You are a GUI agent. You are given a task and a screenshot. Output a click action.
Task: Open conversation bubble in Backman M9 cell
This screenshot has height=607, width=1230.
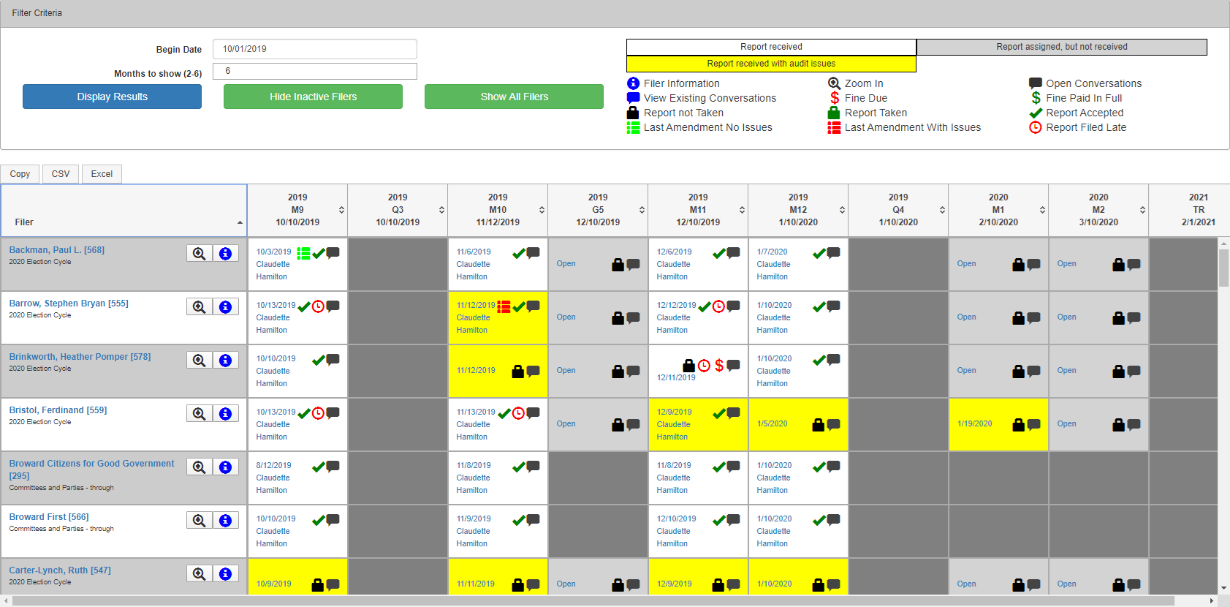tap(333, 253)
